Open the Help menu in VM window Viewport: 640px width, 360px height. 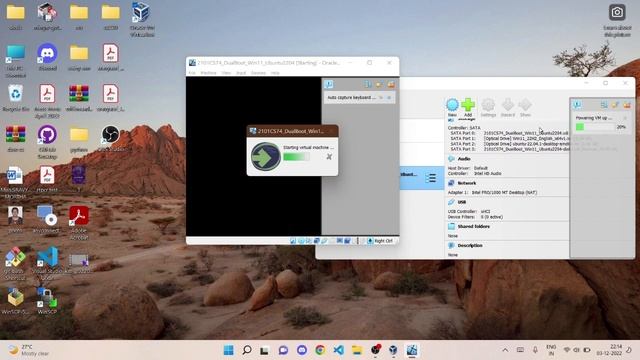click(275, 73)
